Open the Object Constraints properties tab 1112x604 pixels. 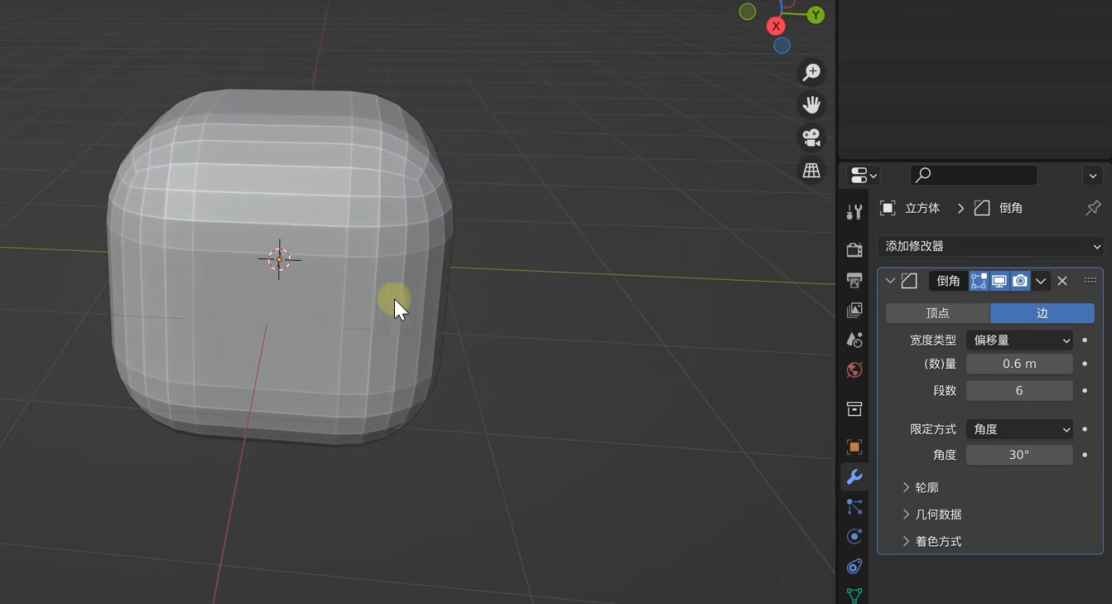coord(855,566)
